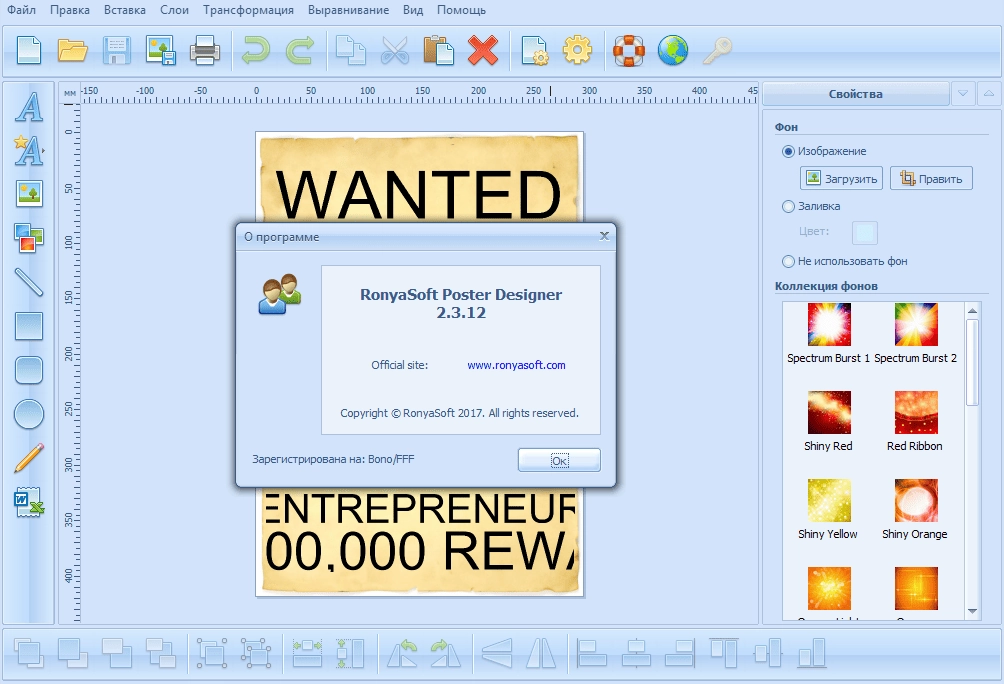Click the red Delete cross icon
The image size is (1004, 684).
[483, 50]
